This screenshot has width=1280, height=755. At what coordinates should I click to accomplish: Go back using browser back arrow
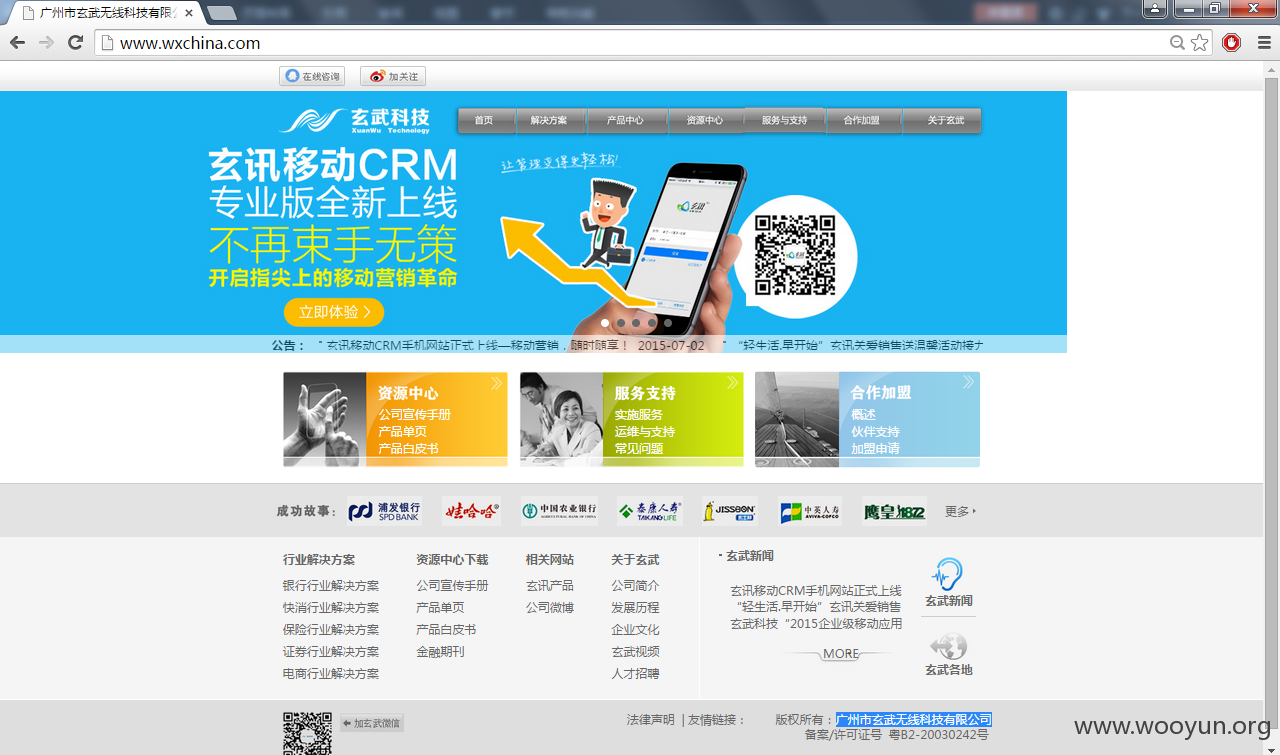click(17, 43)
